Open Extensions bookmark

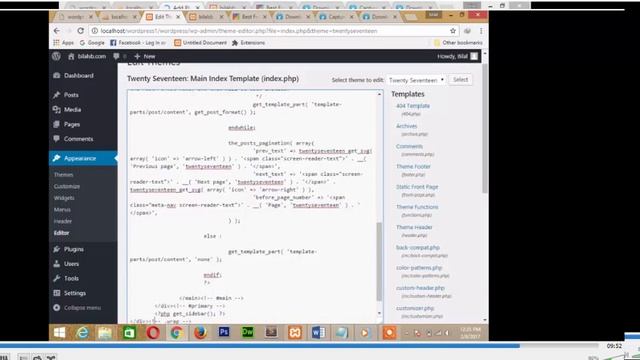248,42
